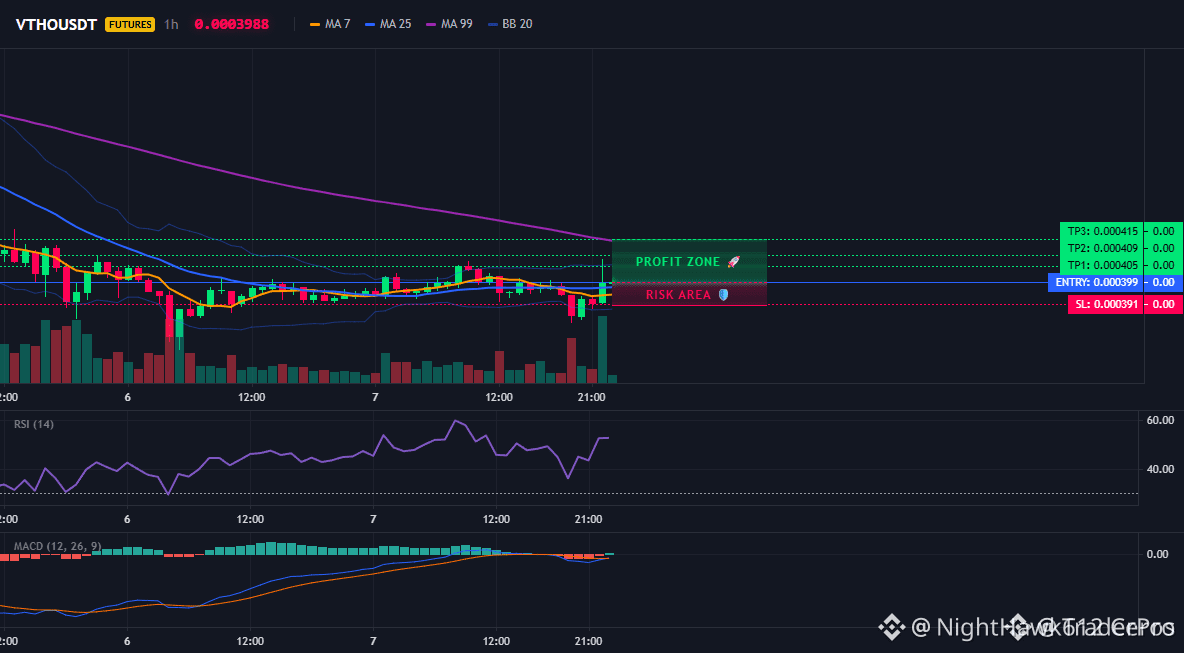Screen dimensions: 1184x653
Task: Select the 1h timeframe label
Action: [171, 24]
